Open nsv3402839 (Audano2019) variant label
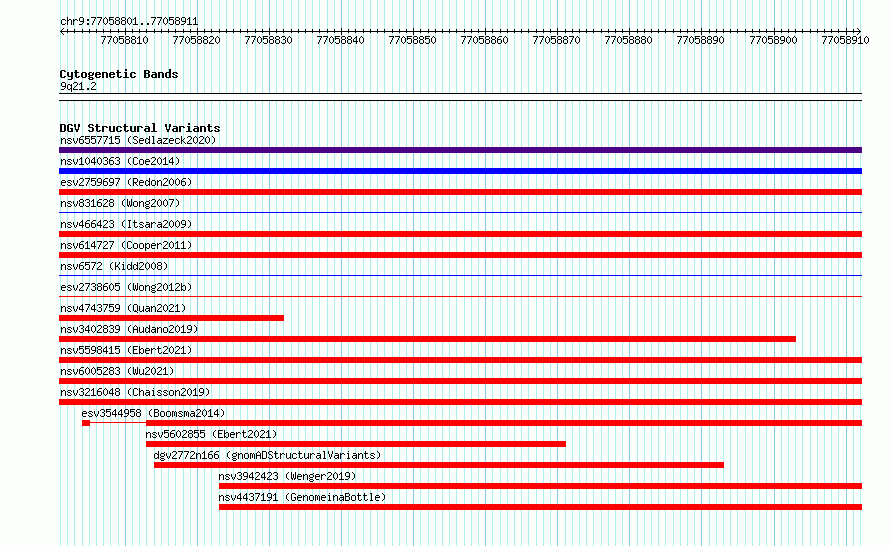 129,329
